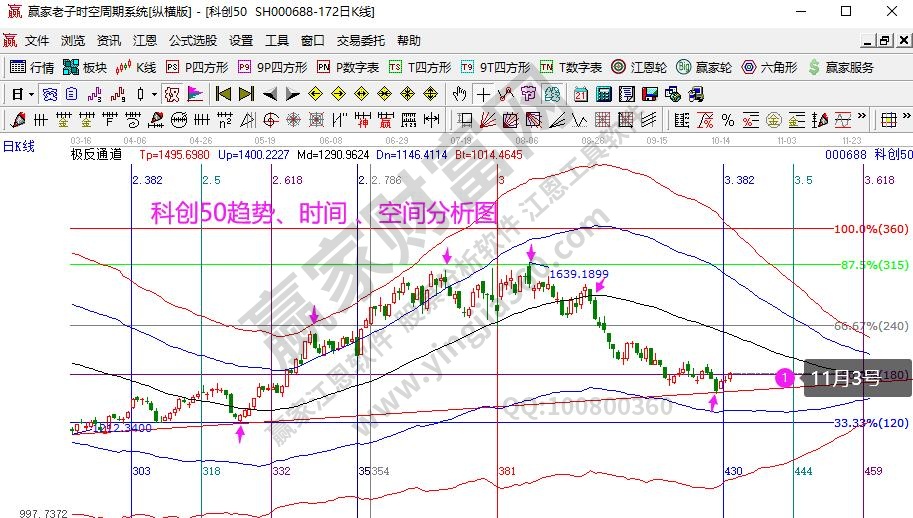Select the purple step-chart 3 icon
Screen dimensions: 913x518
94,94
